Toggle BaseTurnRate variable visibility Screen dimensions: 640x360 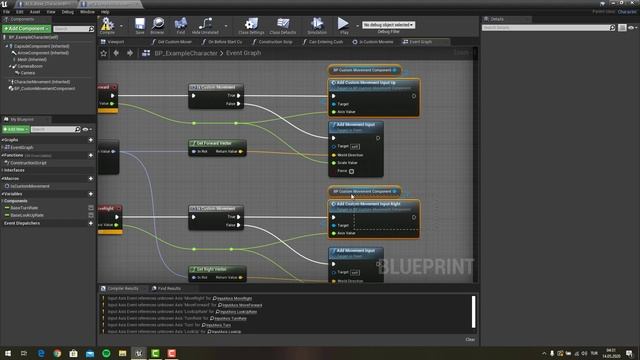(91, 208)
